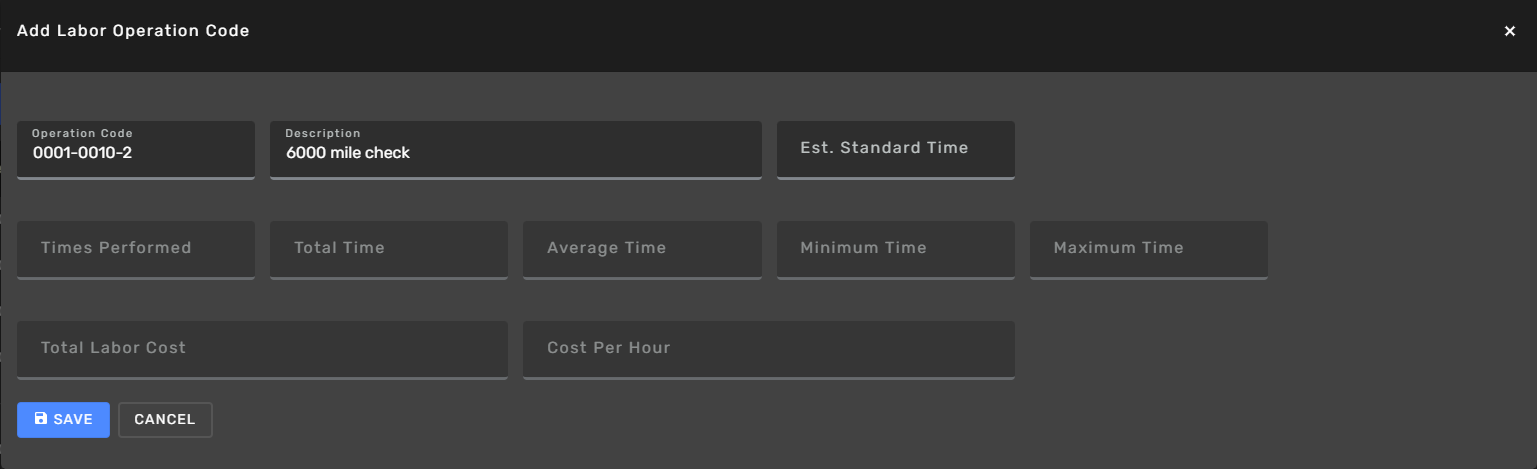The height and width of the screenshot is (469, 1537).
Task: Click the small Description label text
Action: pos(323,133)
